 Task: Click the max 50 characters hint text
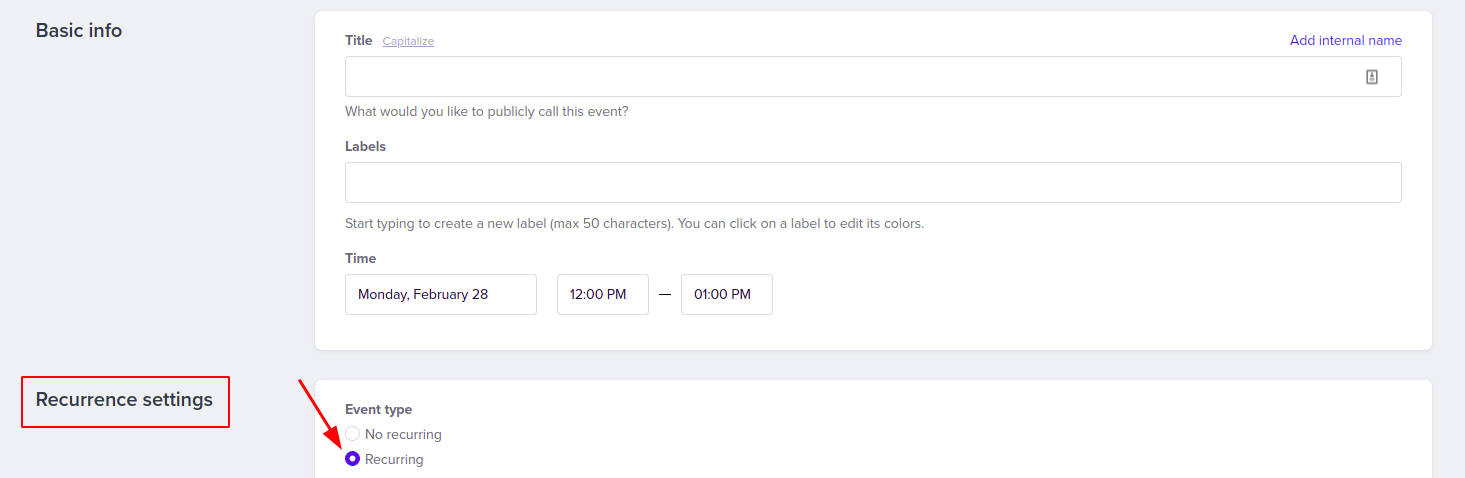coord(634,223)
